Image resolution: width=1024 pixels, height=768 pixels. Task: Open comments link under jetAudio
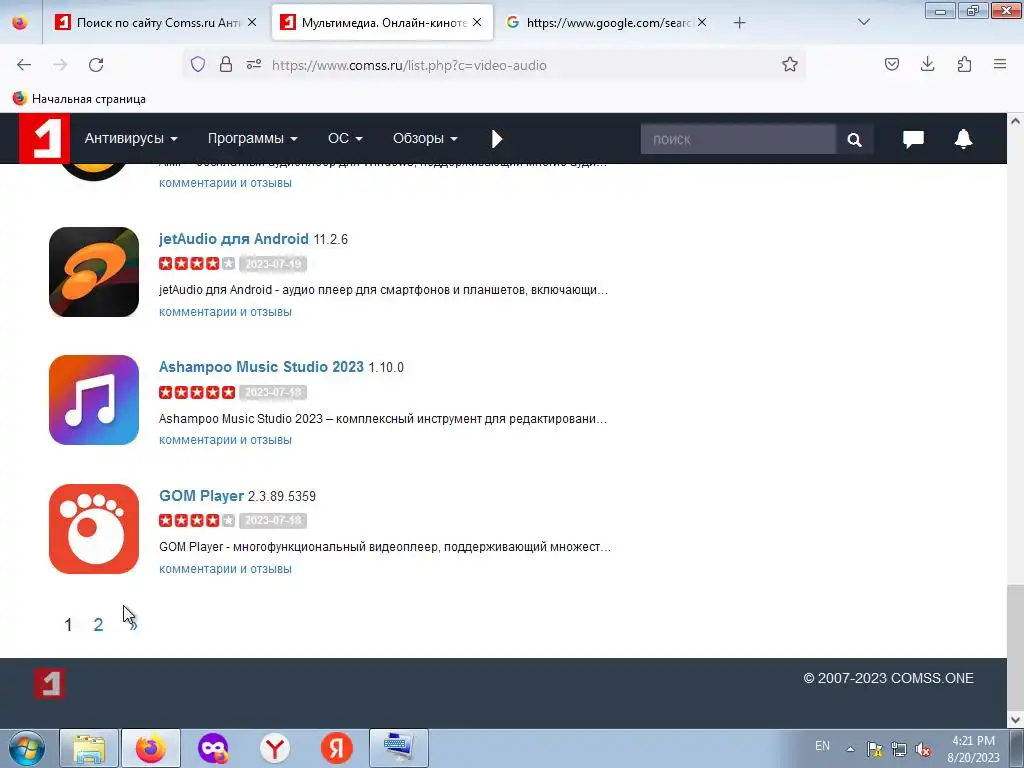(225, 312)
